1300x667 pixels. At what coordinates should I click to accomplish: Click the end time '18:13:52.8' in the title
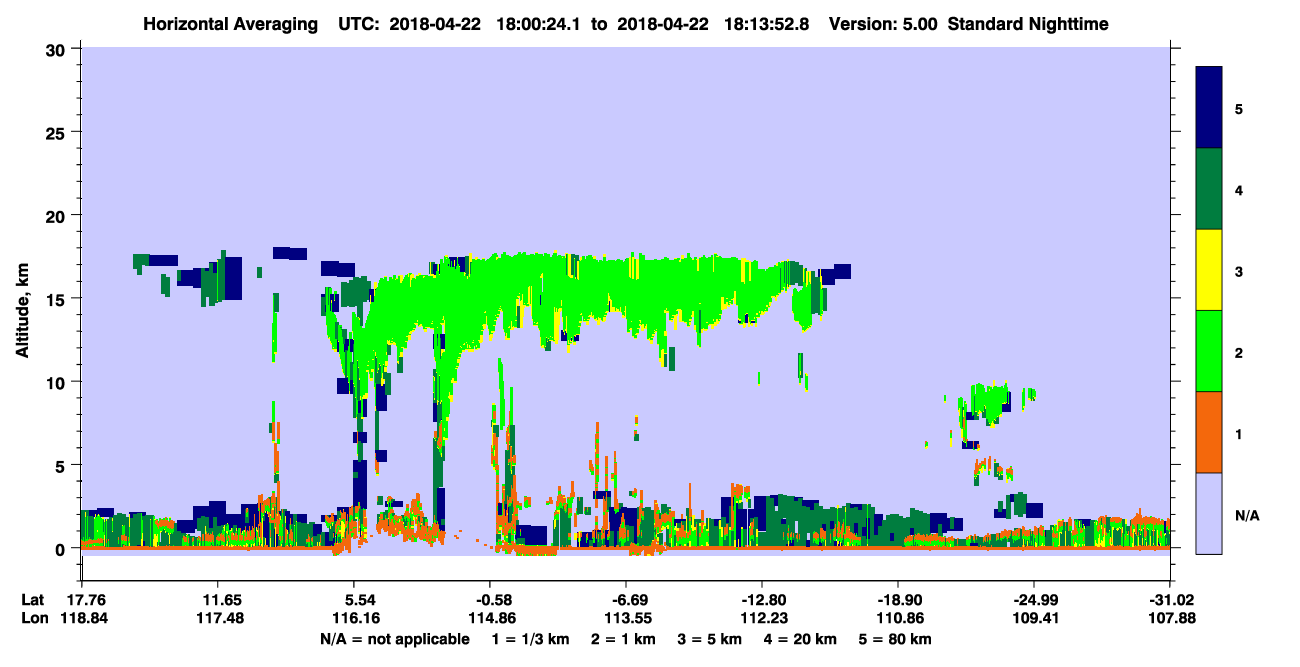767,24
